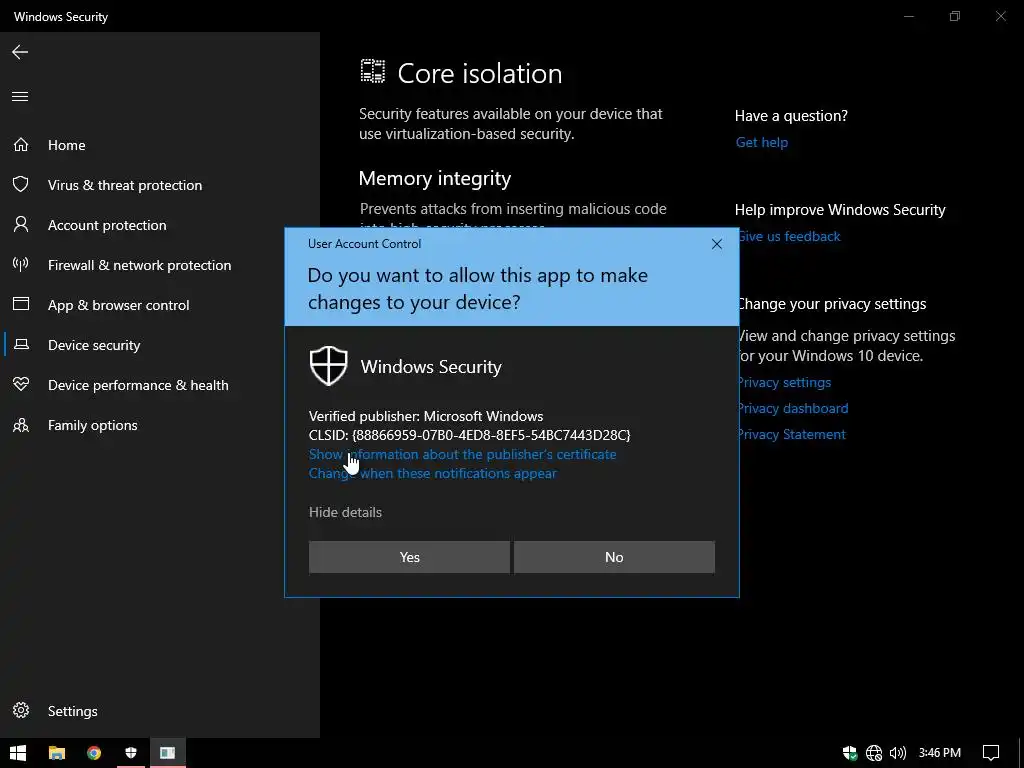Close the User Account Control dialog
The image size is (1024, 768).
click(x=716, y=244)
